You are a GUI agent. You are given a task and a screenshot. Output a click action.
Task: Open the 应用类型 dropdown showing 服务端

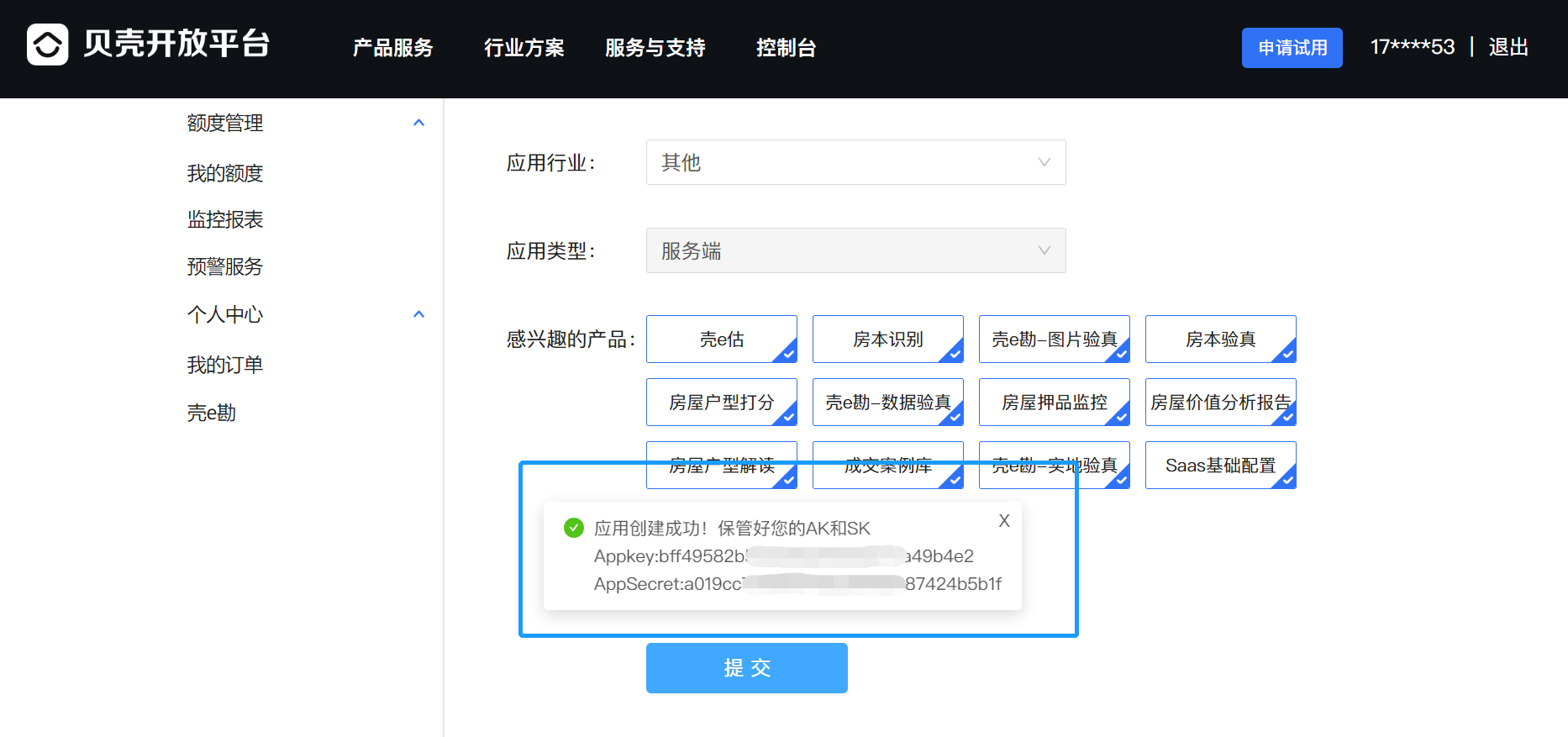click(x=855, y=250)
